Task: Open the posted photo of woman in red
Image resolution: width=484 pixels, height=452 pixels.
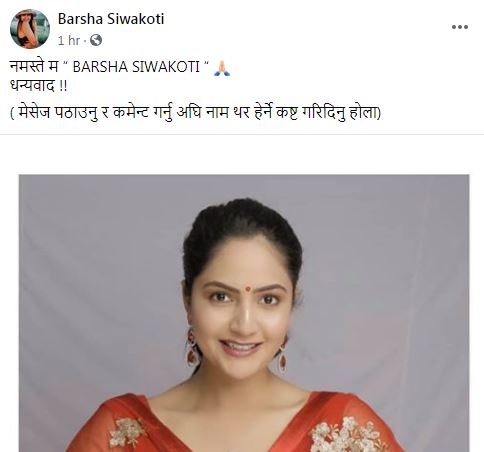Action: (x=244, y=313)
